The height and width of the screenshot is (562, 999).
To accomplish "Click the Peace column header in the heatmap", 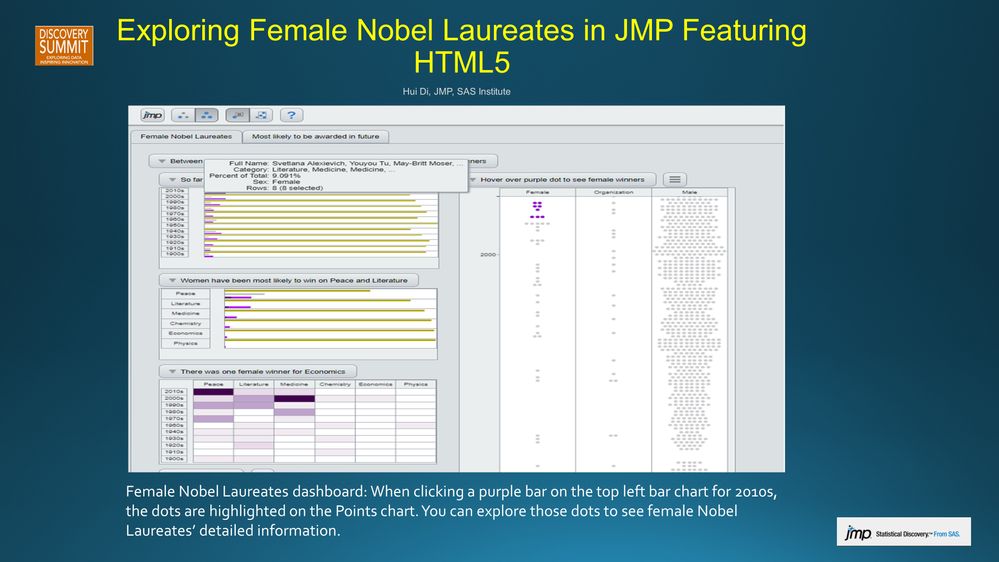I will tap(213, 384).
